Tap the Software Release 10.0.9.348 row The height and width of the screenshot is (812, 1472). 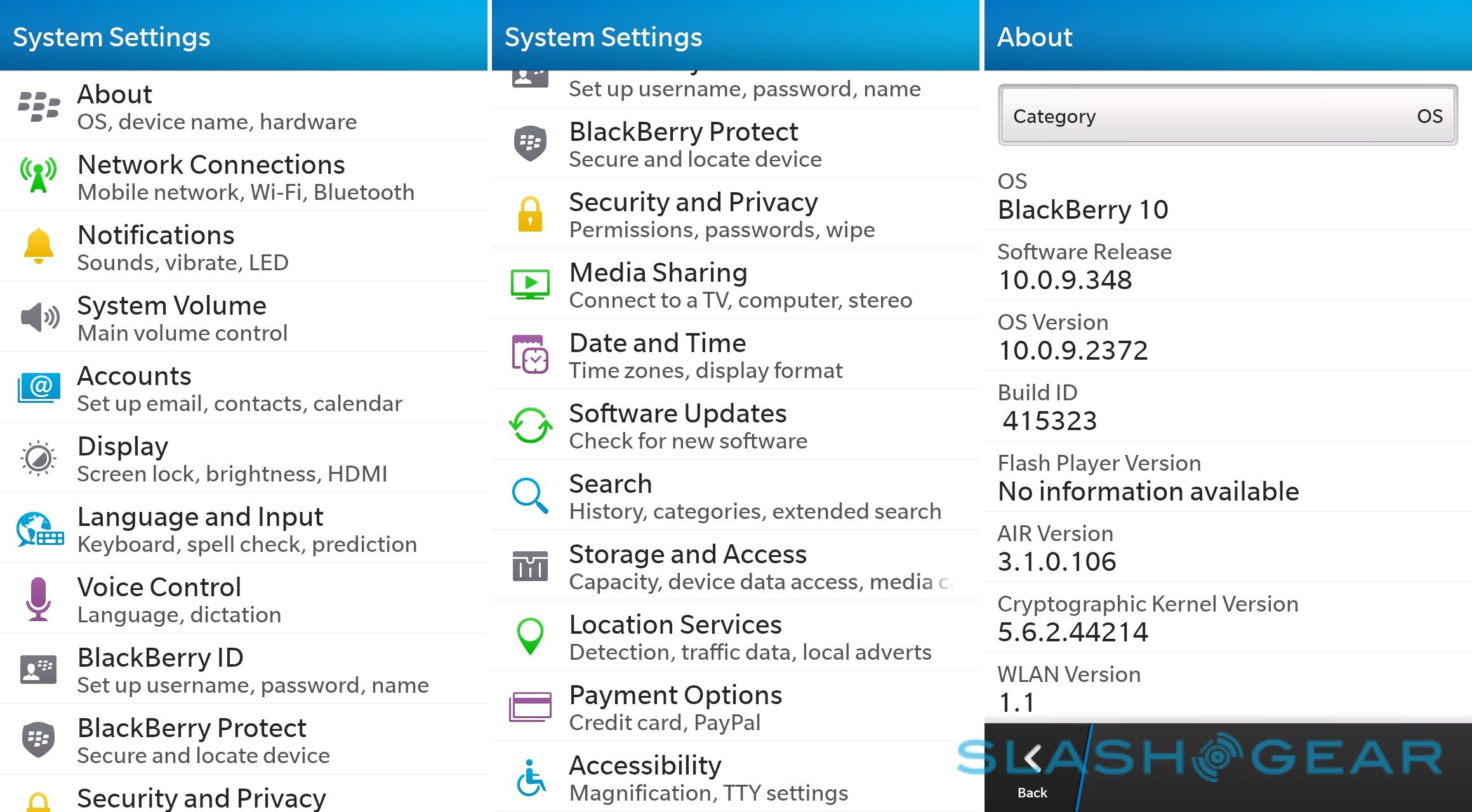point(1227,266)
